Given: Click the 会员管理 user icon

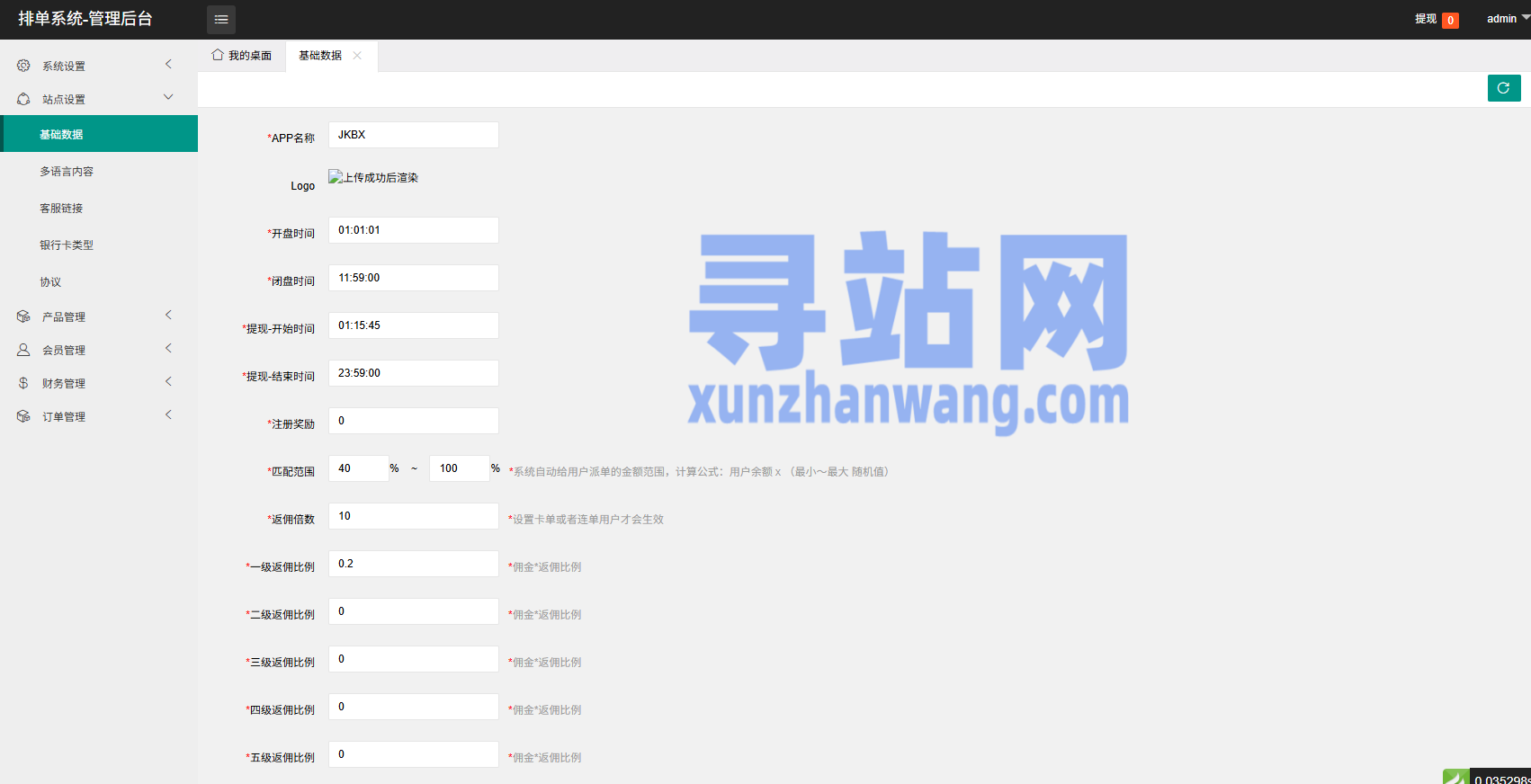Looking at the screenshot, I should click(23, 350).
